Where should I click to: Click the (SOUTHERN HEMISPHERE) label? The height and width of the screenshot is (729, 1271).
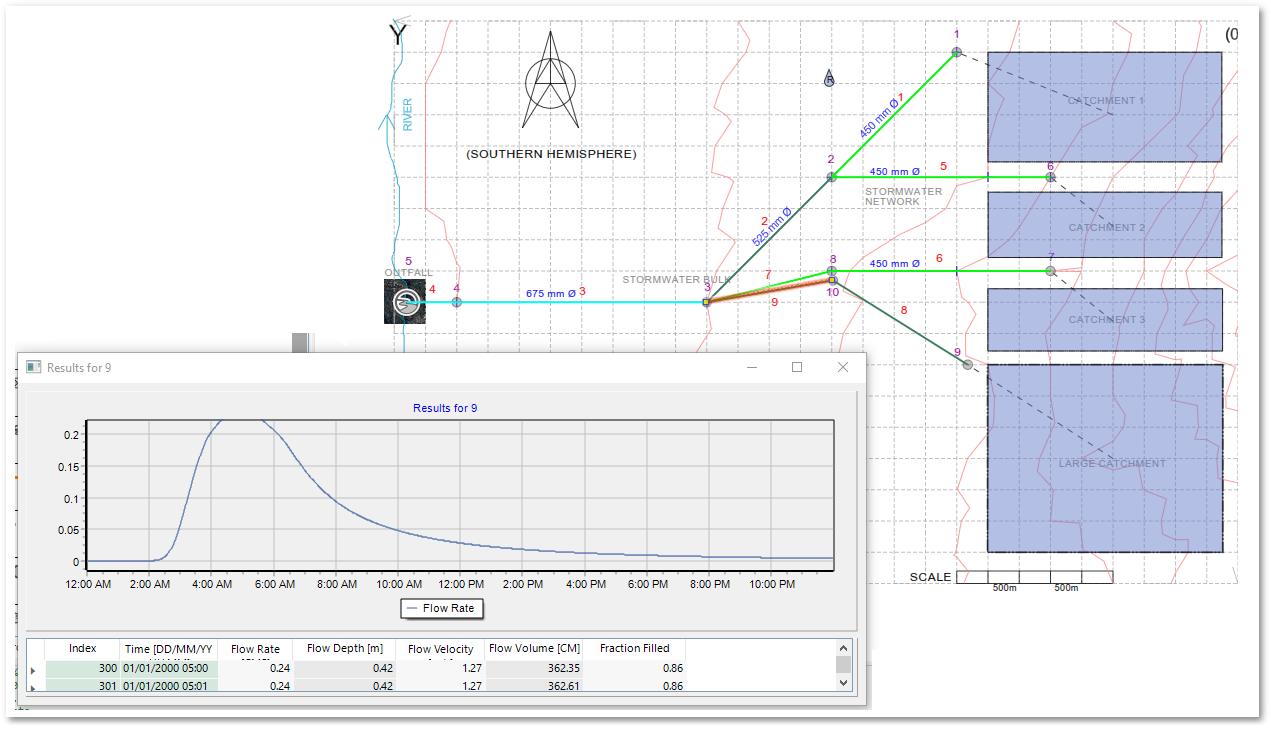(551, 155)
